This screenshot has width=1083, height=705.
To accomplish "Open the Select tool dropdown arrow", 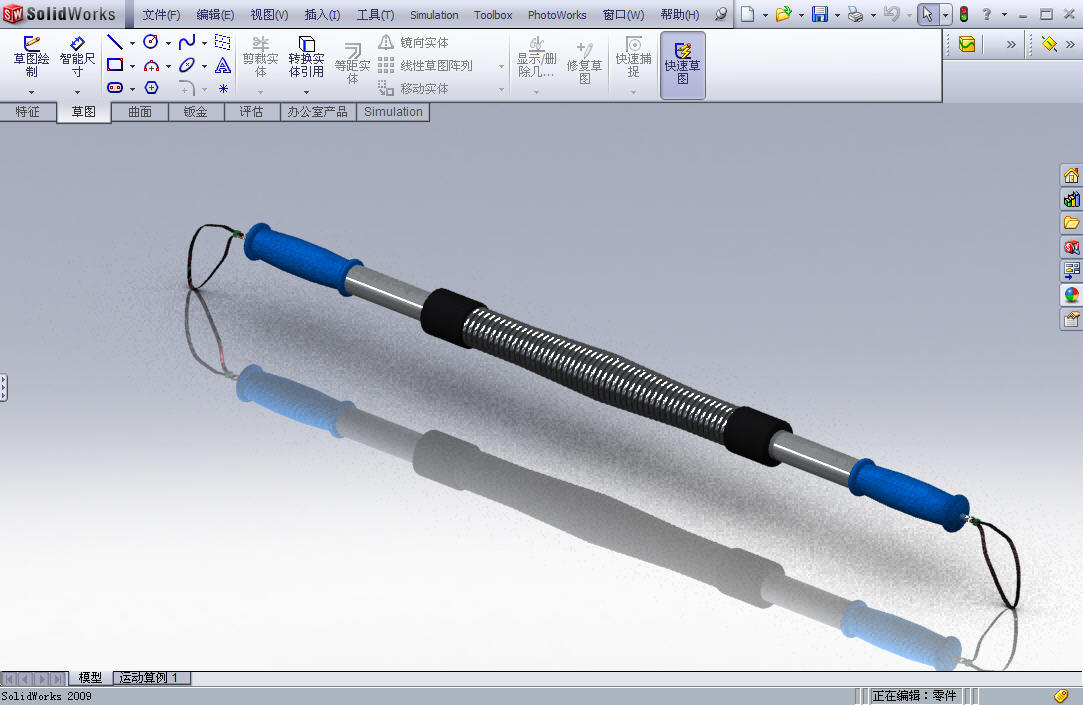I will pyautogui.click(x=945, y=15).
